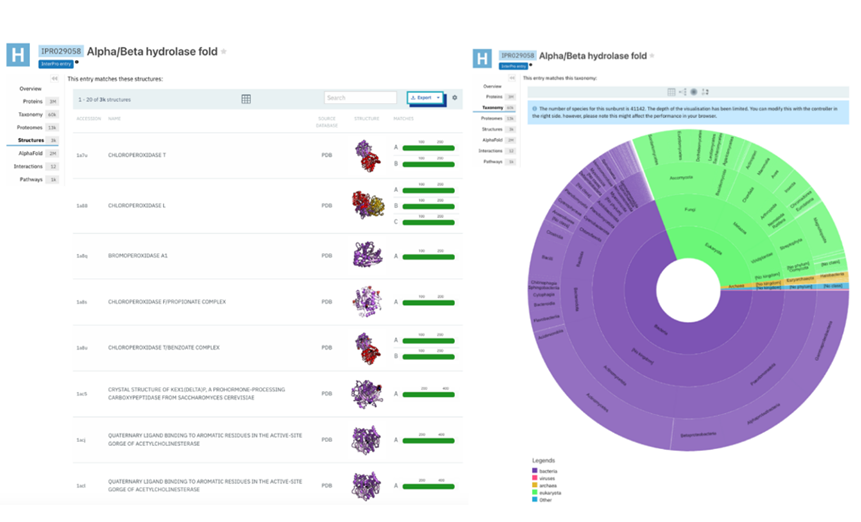The image size is (861, 522).
Task: Click the 1a88 chloroperoxidase L structure image
Action: click(x=367, y=206)
